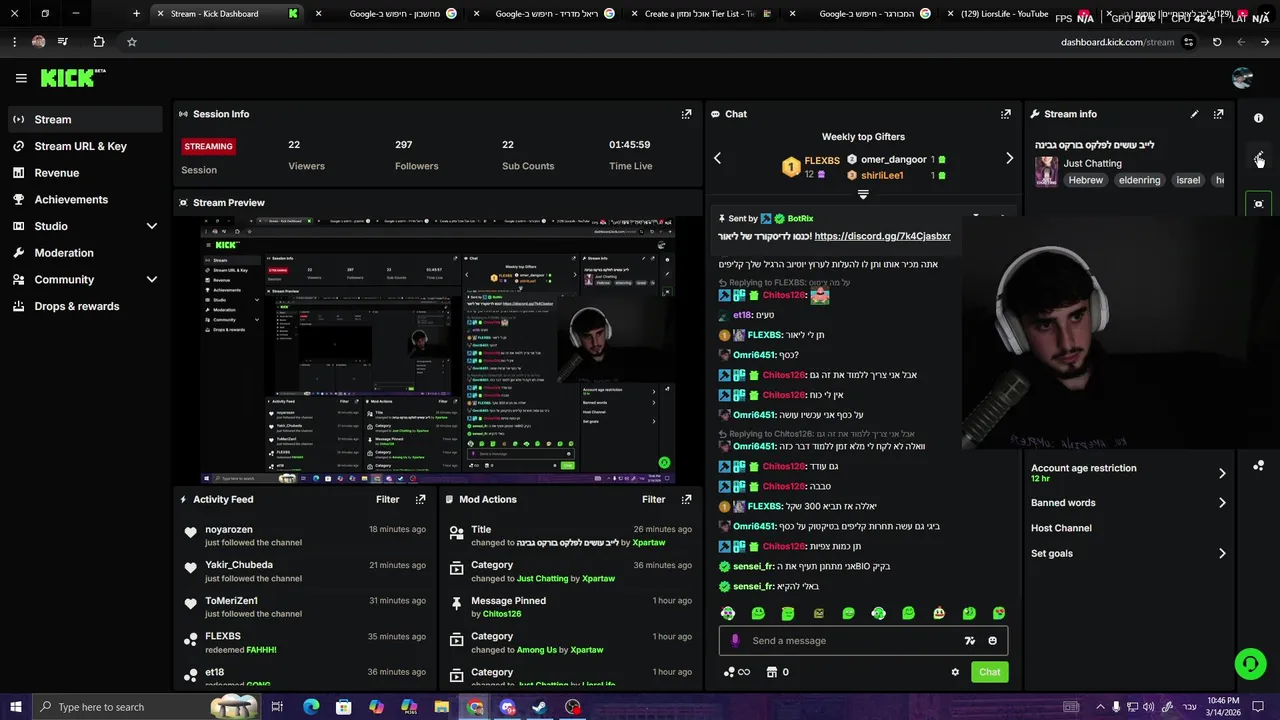Open Microsoft Edge from the taskbar

[x=311, y=707]
